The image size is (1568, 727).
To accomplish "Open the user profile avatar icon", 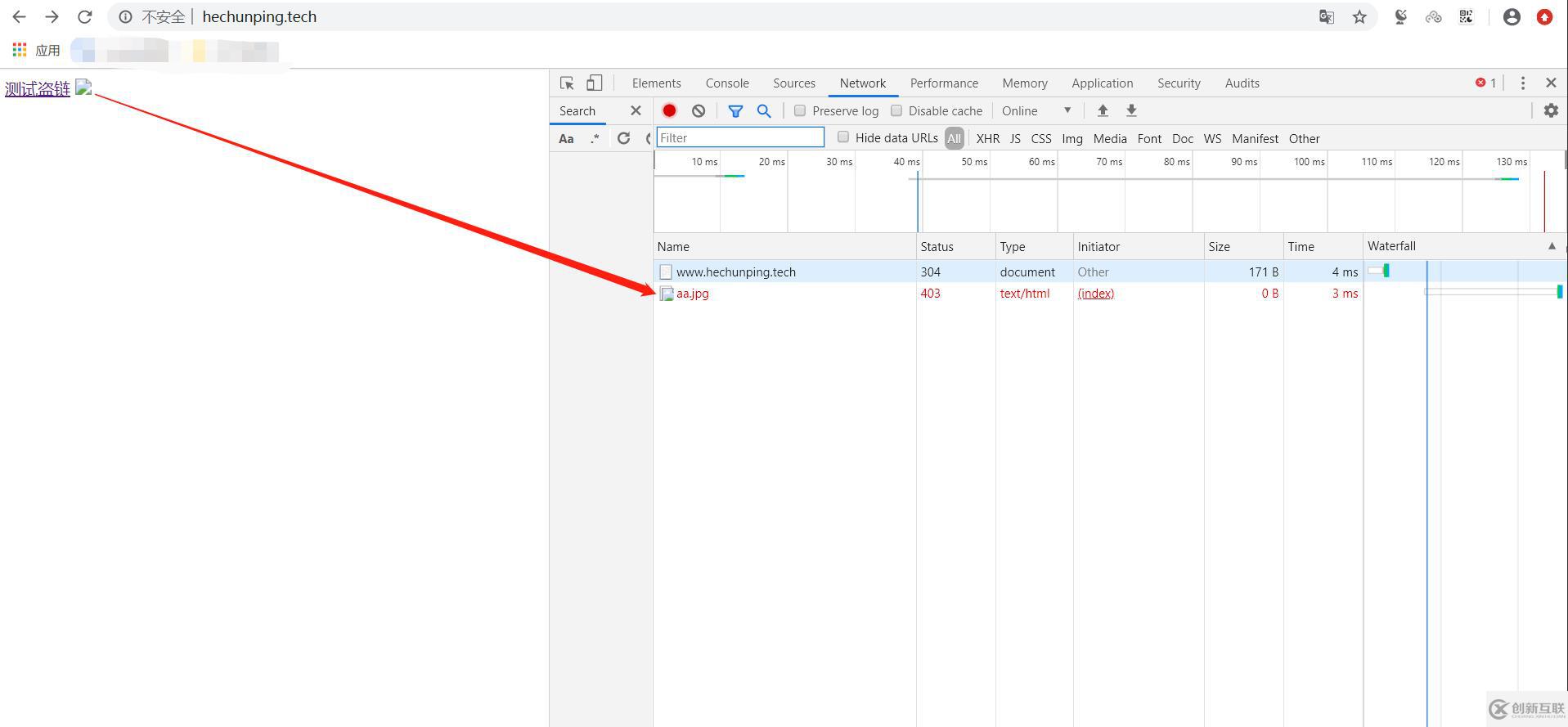I will tap(1512, 16).
